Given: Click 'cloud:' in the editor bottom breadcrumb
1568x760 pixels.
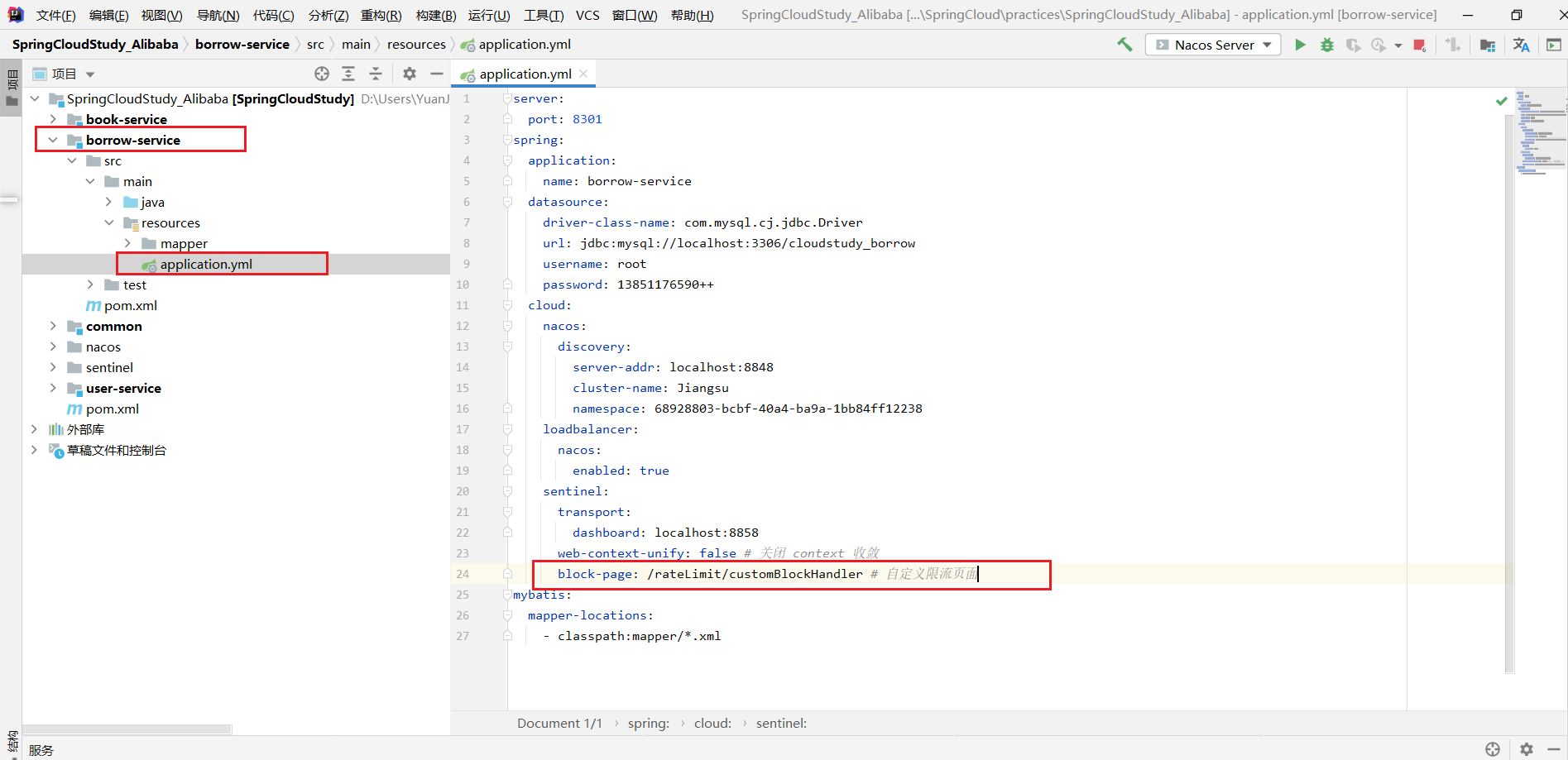Looking at the screenshot, I should [x=712, y=723].
